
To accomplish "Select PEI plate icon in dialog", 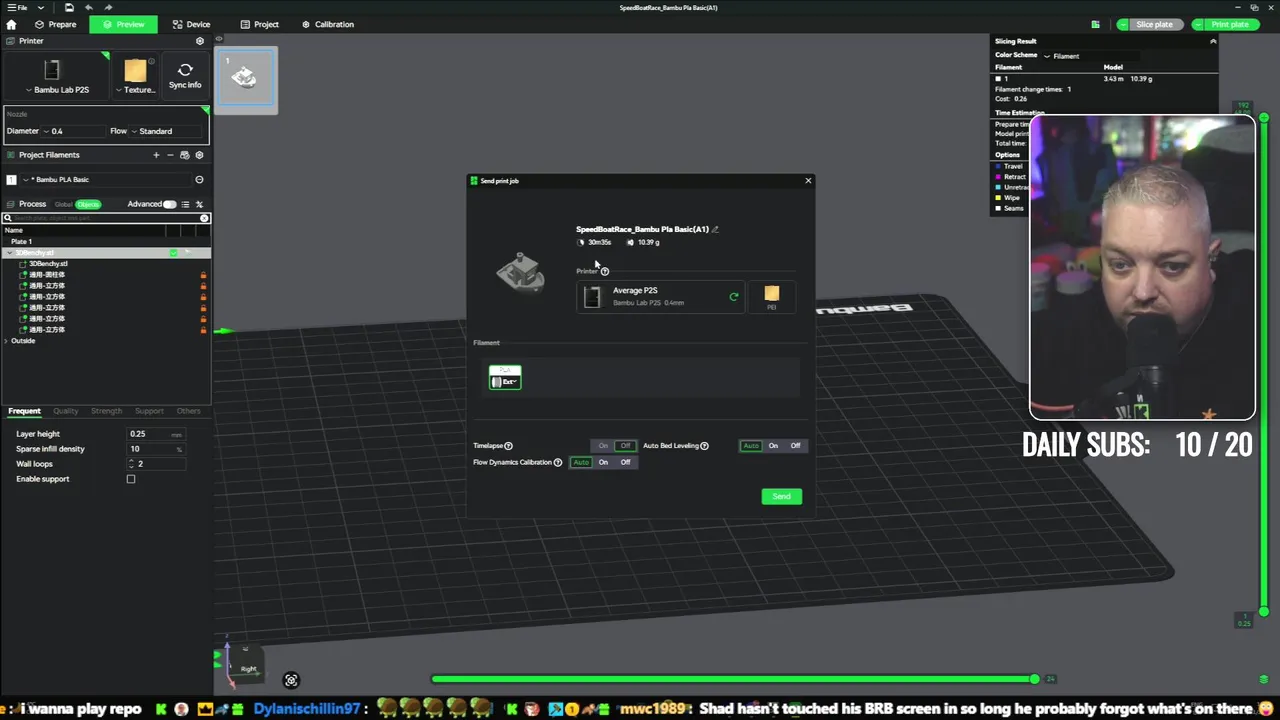I will click(x=771, y=296).
